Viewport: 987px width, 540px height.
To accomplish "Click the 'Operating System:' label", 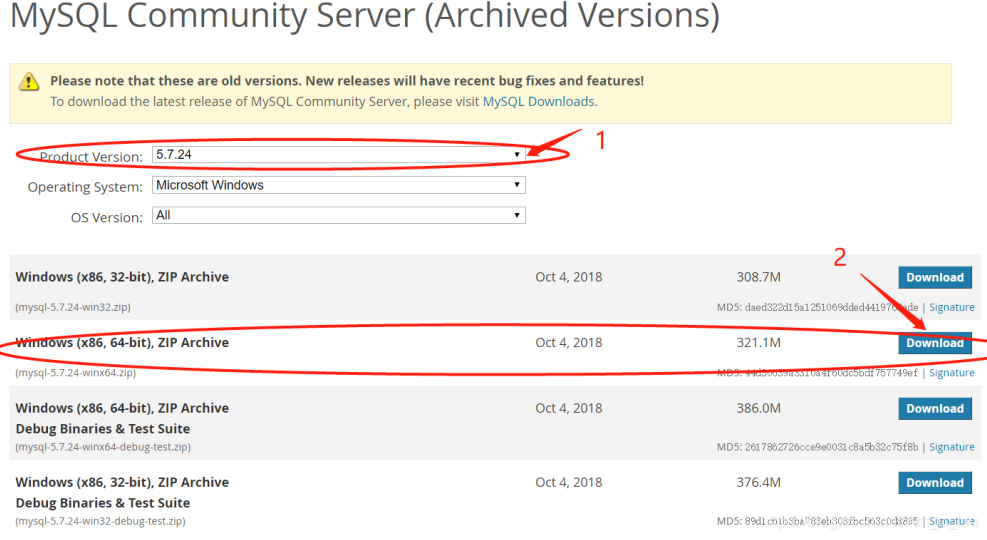I will click(86, 187).
